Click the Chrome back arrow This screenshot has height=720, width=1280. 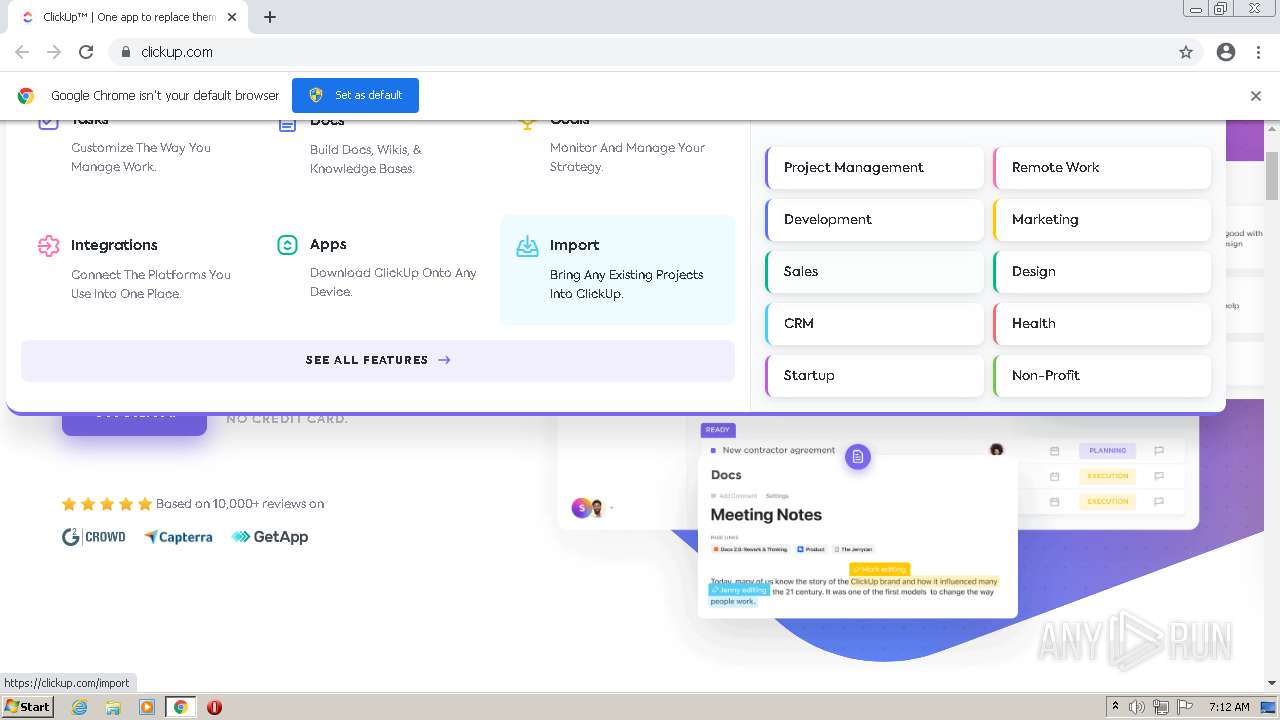[x=22, y=52]
